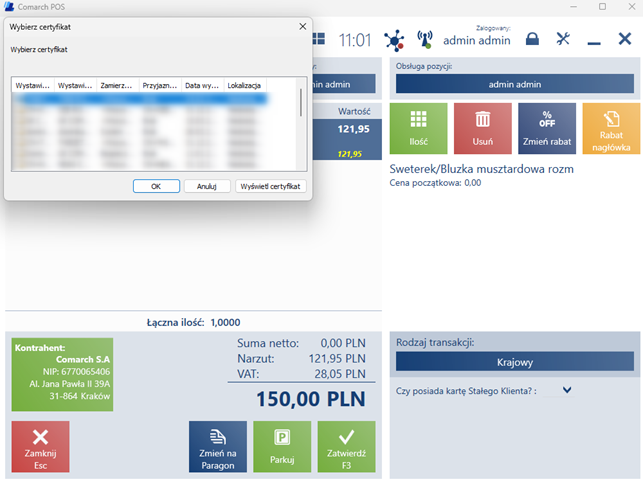The height and width of the screenshot is (484, 643).
Task: Click the Krajowy transaction type button
Action: (x=515, y=361)
